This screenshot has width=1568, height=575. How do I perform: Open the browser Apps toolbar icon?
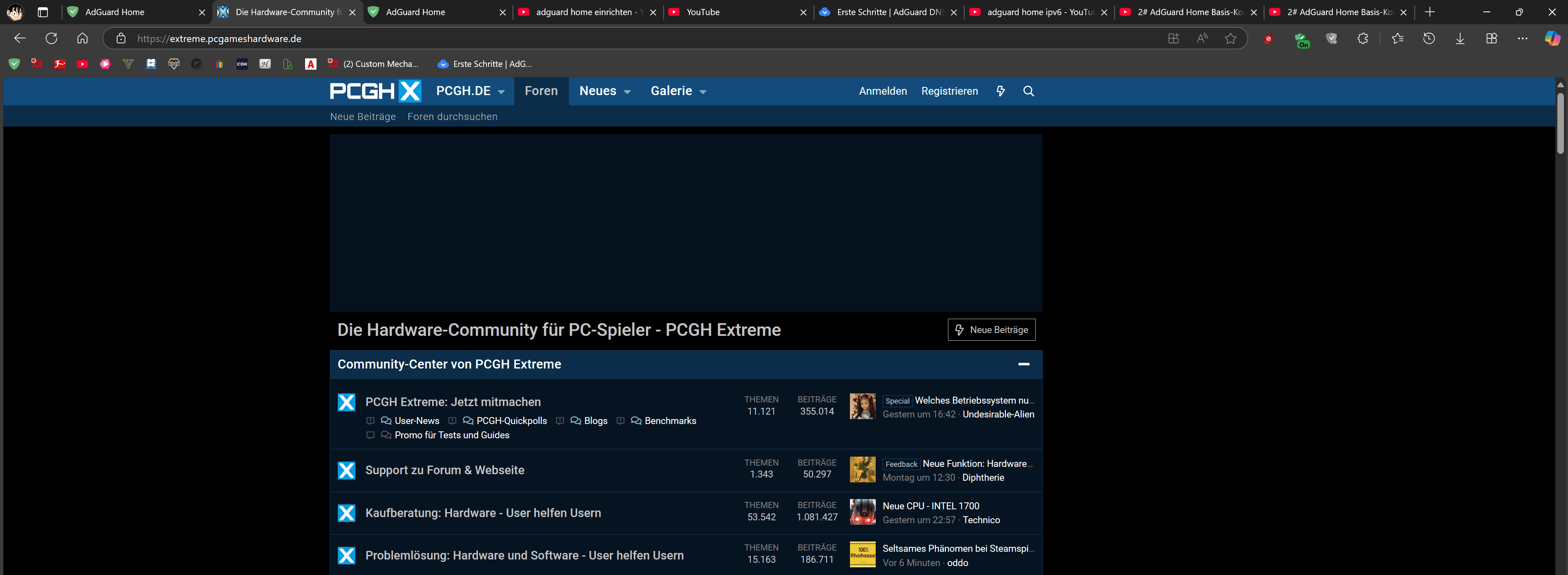(x=1491, y=38)
